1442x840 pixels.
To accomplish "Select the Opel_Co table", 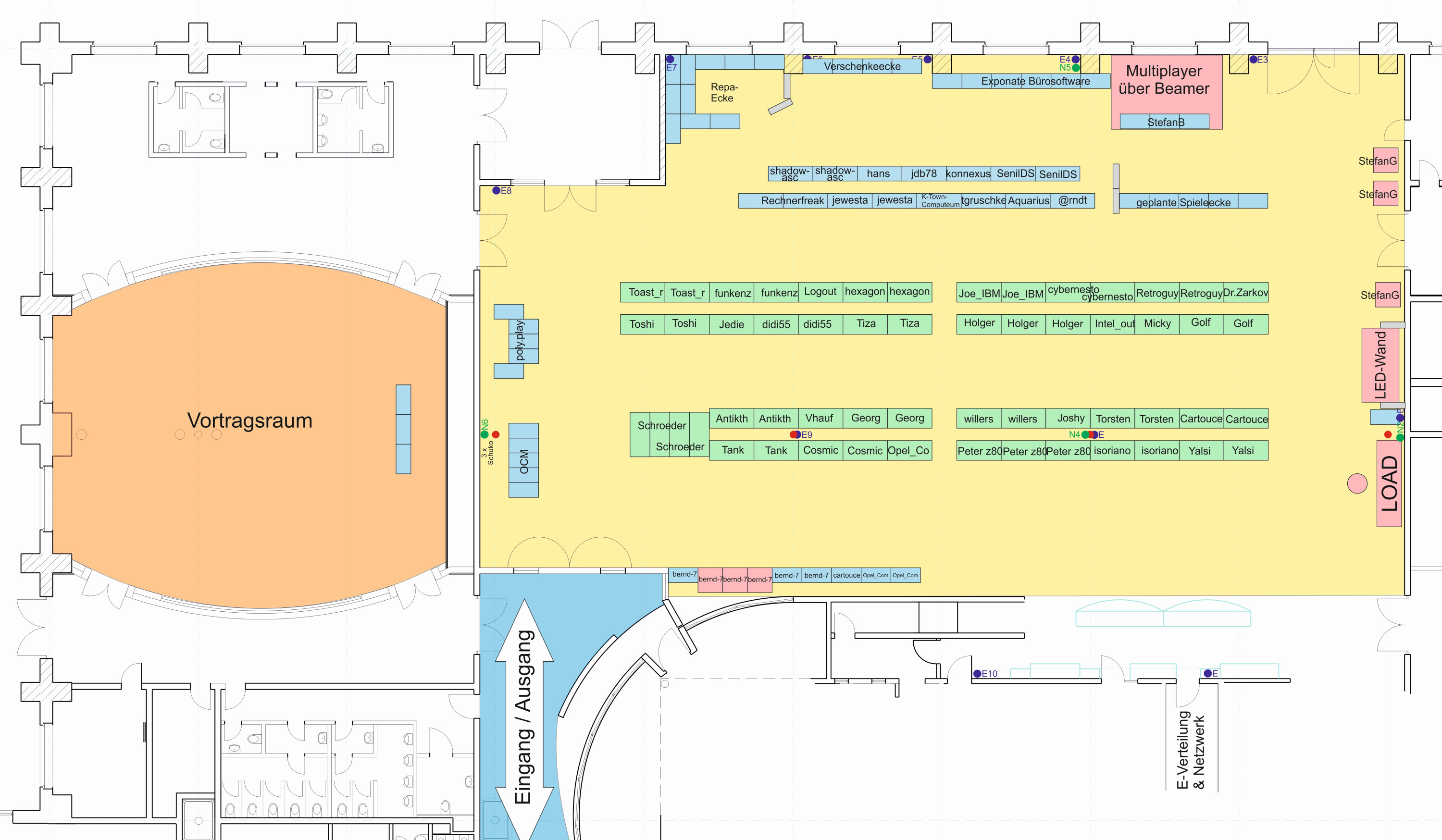I will click(909, 450).
